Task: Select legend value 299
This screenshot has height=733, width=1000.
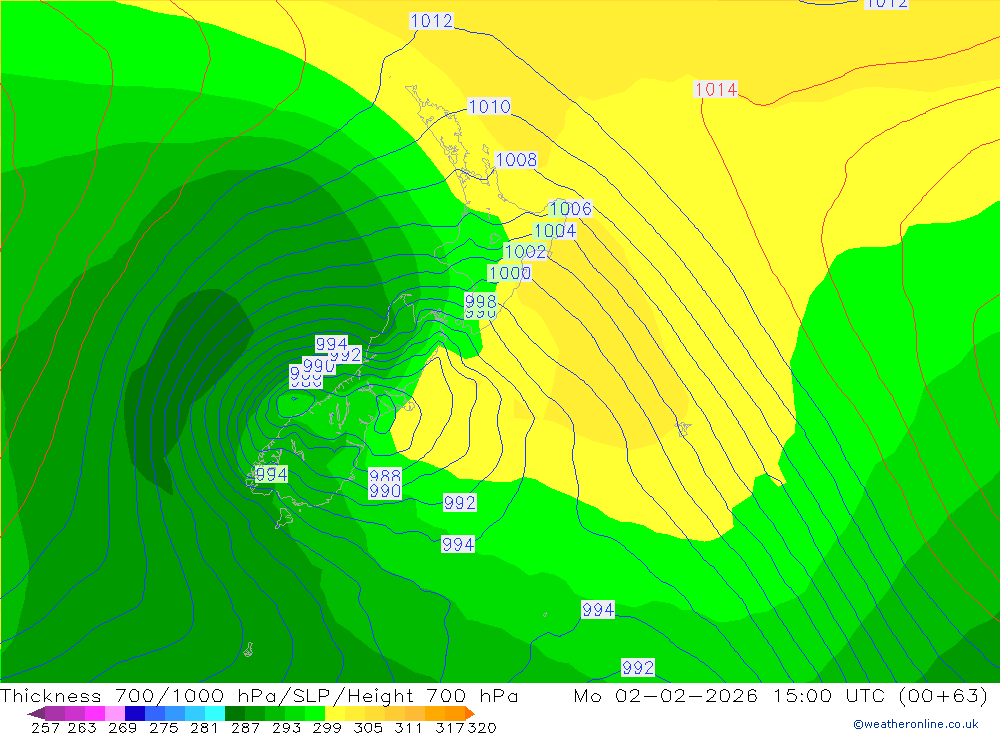Action: pos(327,728)
